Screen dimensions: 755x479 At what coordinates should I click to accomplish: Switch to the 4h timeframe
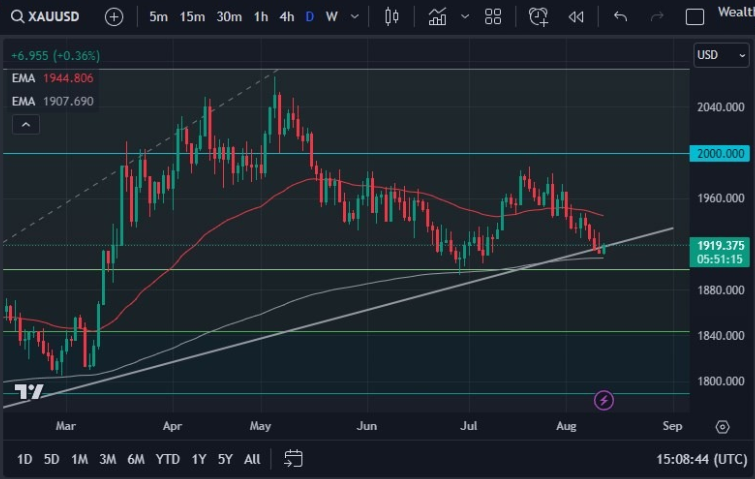(287, 17)
